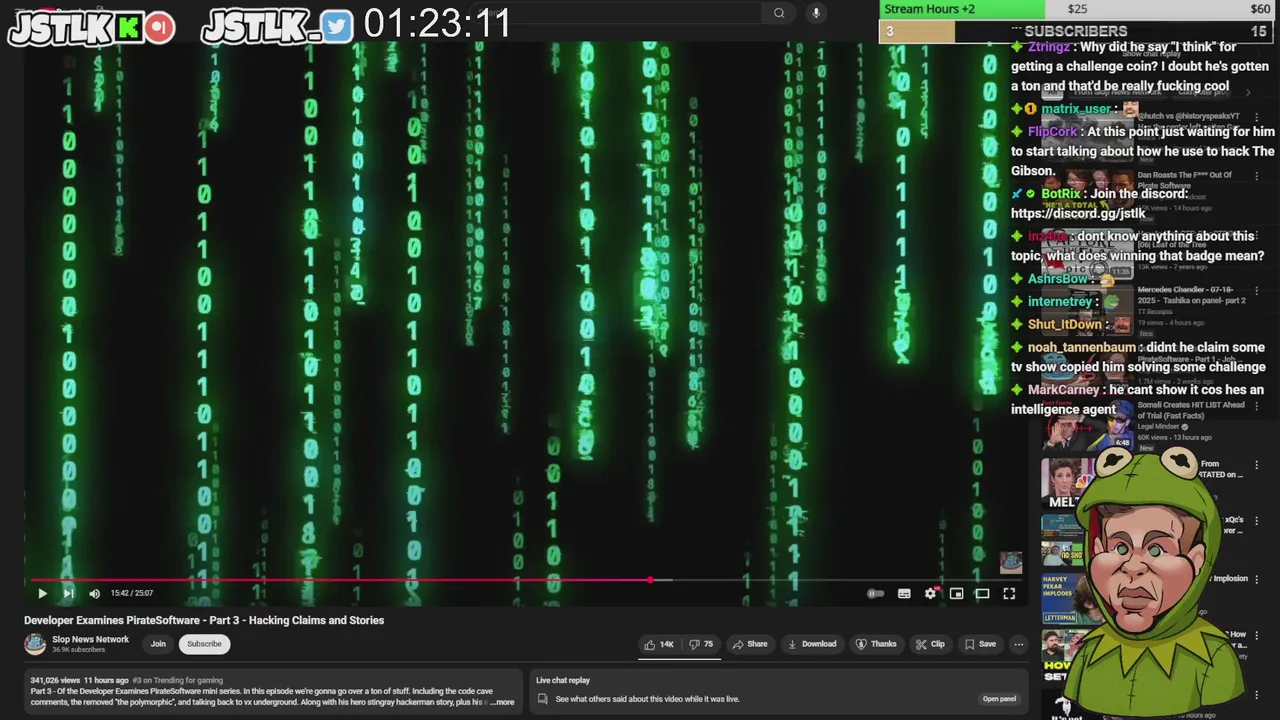This screenshot has width=1280, height=720.
Task: Open the more actions three-dot menu
Action: tap(1018, 644)
